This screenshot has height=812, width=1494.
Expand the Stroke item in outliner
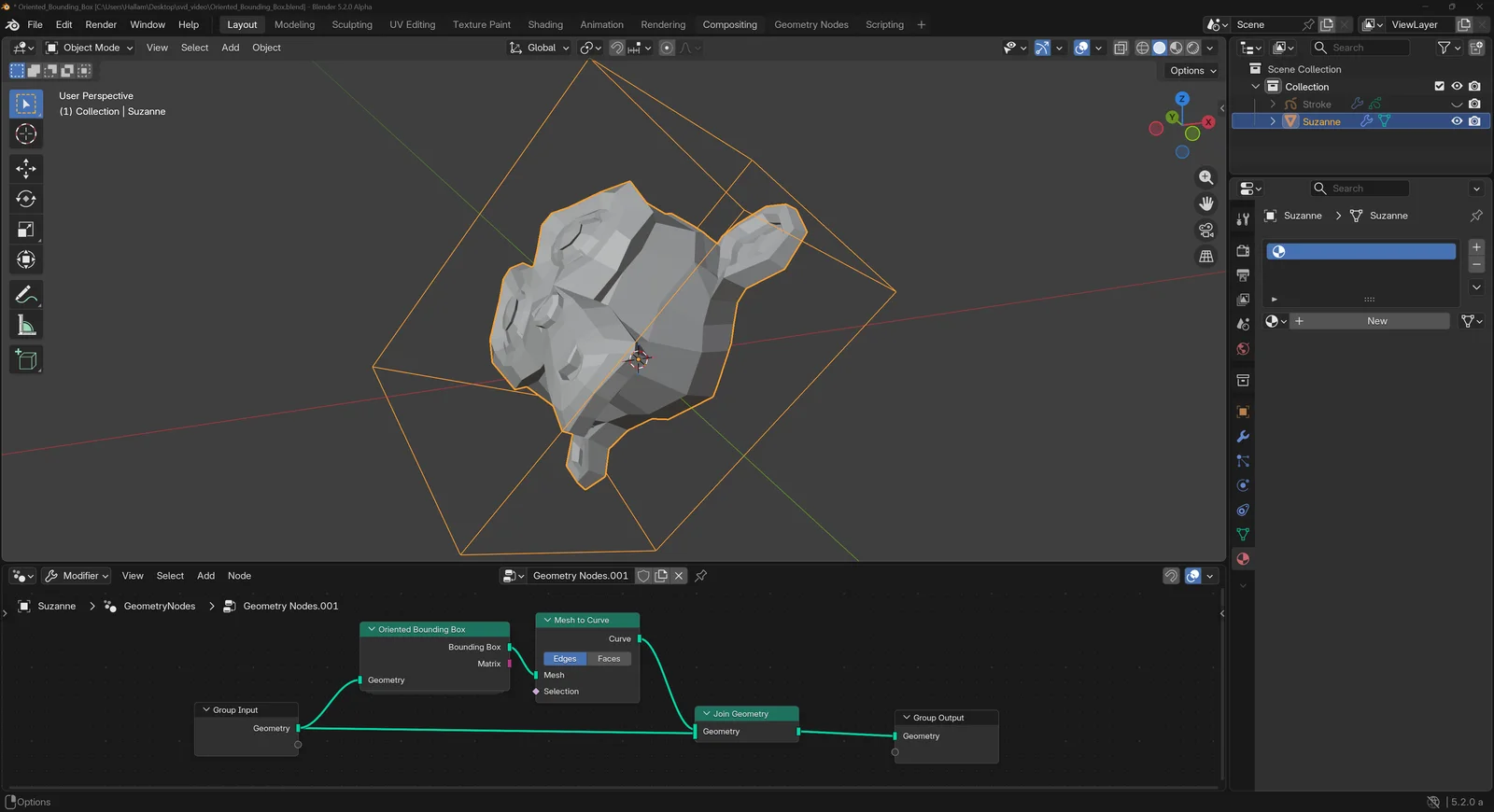click(x=1273, y=105)
